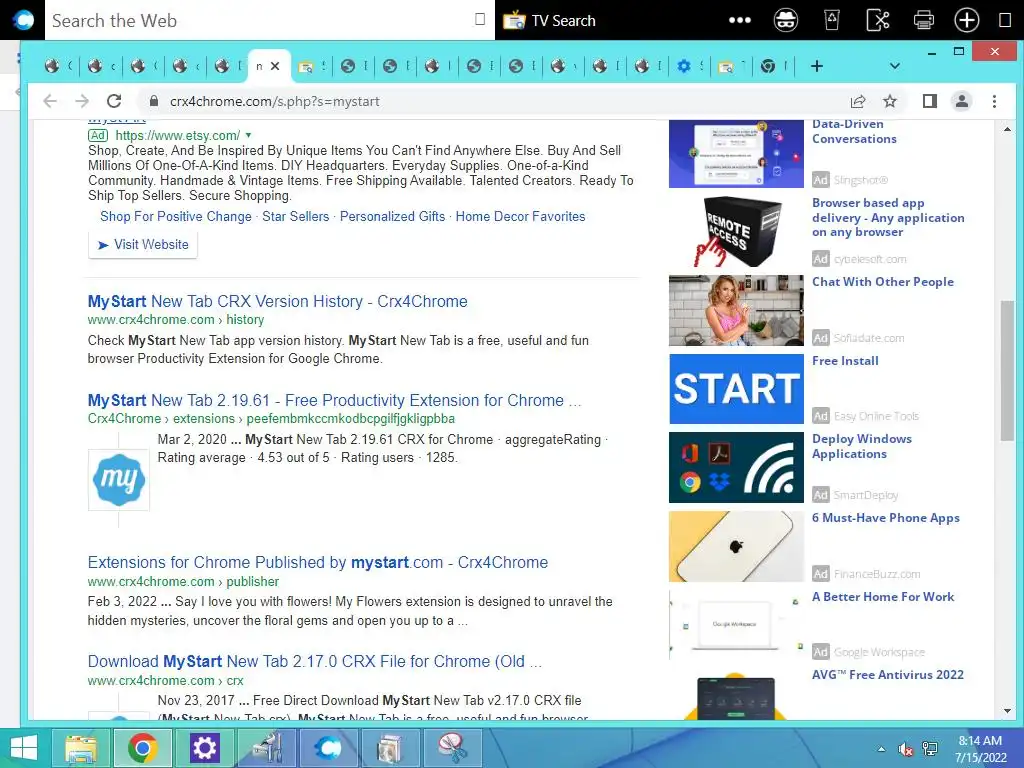Image resolution: width=1024 pixels, height=768 pixels.
Task: Click the page scrollbar up arrow
Action: pyautogui.click(x=1007, y=129)
